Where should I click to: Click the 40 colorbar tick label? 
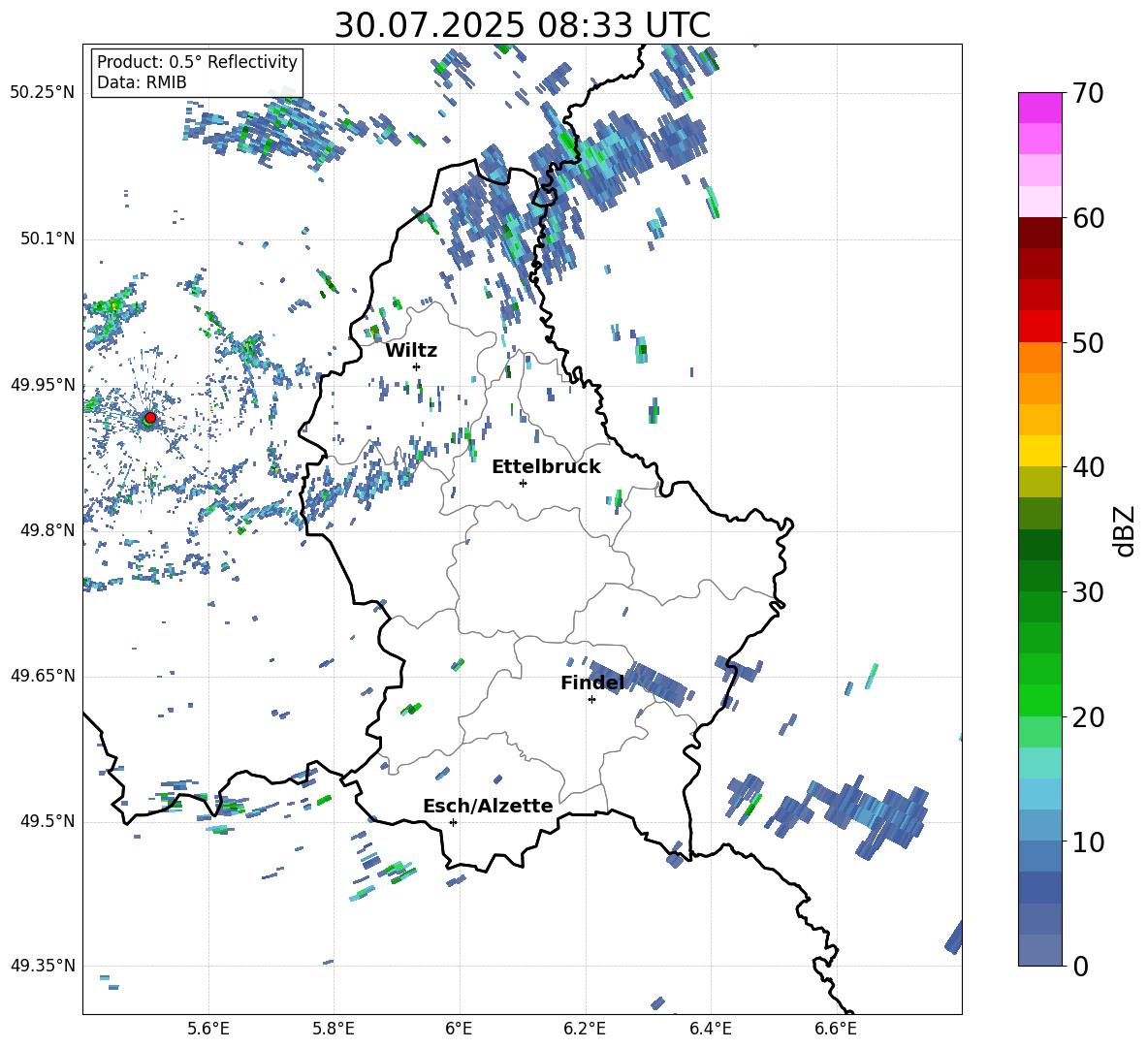click(1087, 467)
